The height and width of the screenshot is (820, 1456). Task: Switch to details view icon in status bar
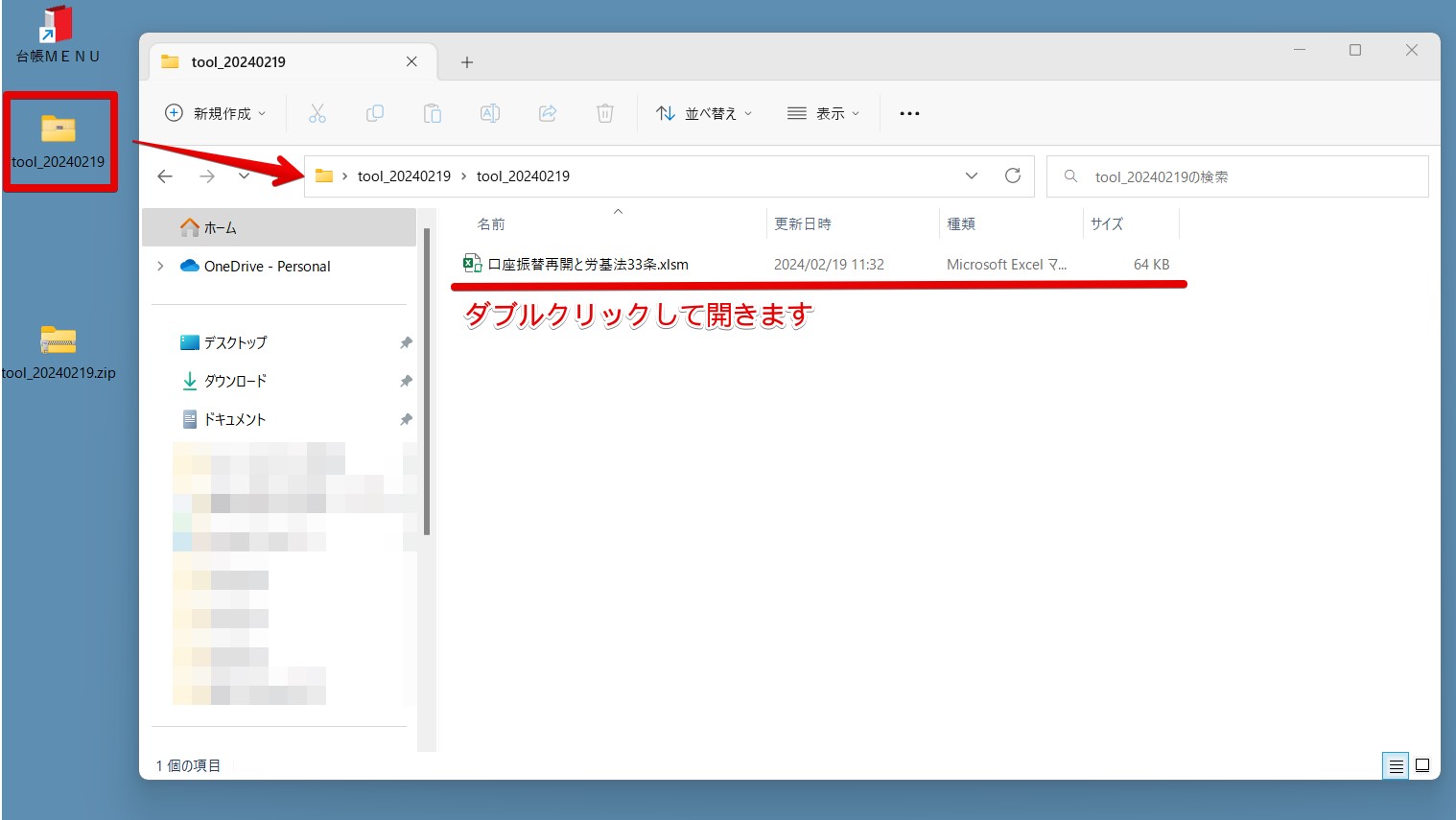tap(1397, 765)
